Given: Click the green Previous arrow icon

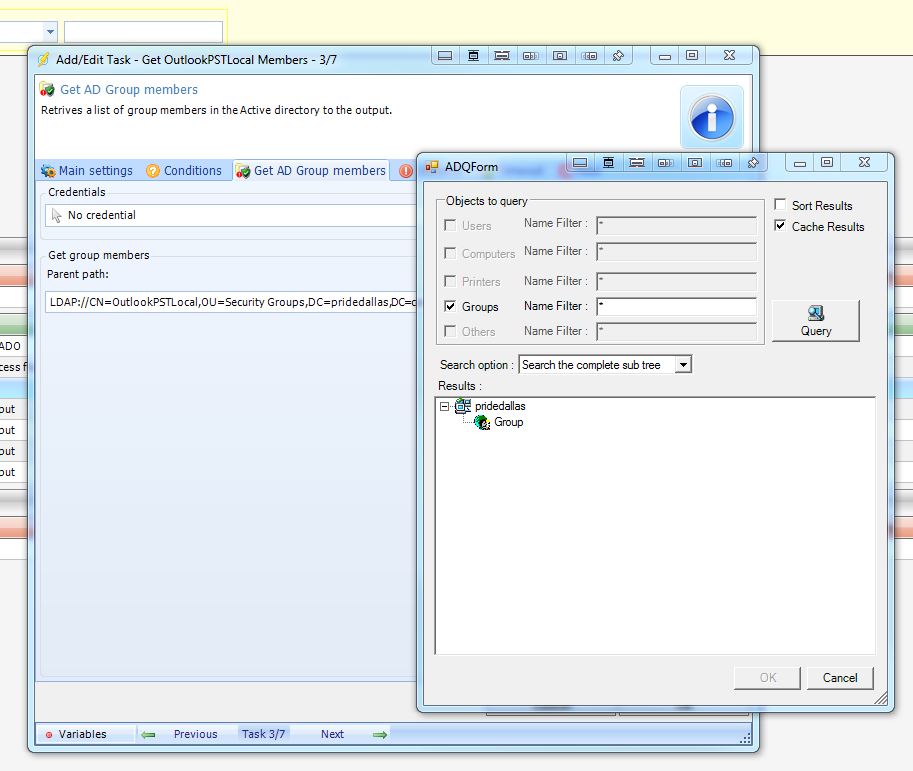Looking at the screenshot, I should 149,734.
